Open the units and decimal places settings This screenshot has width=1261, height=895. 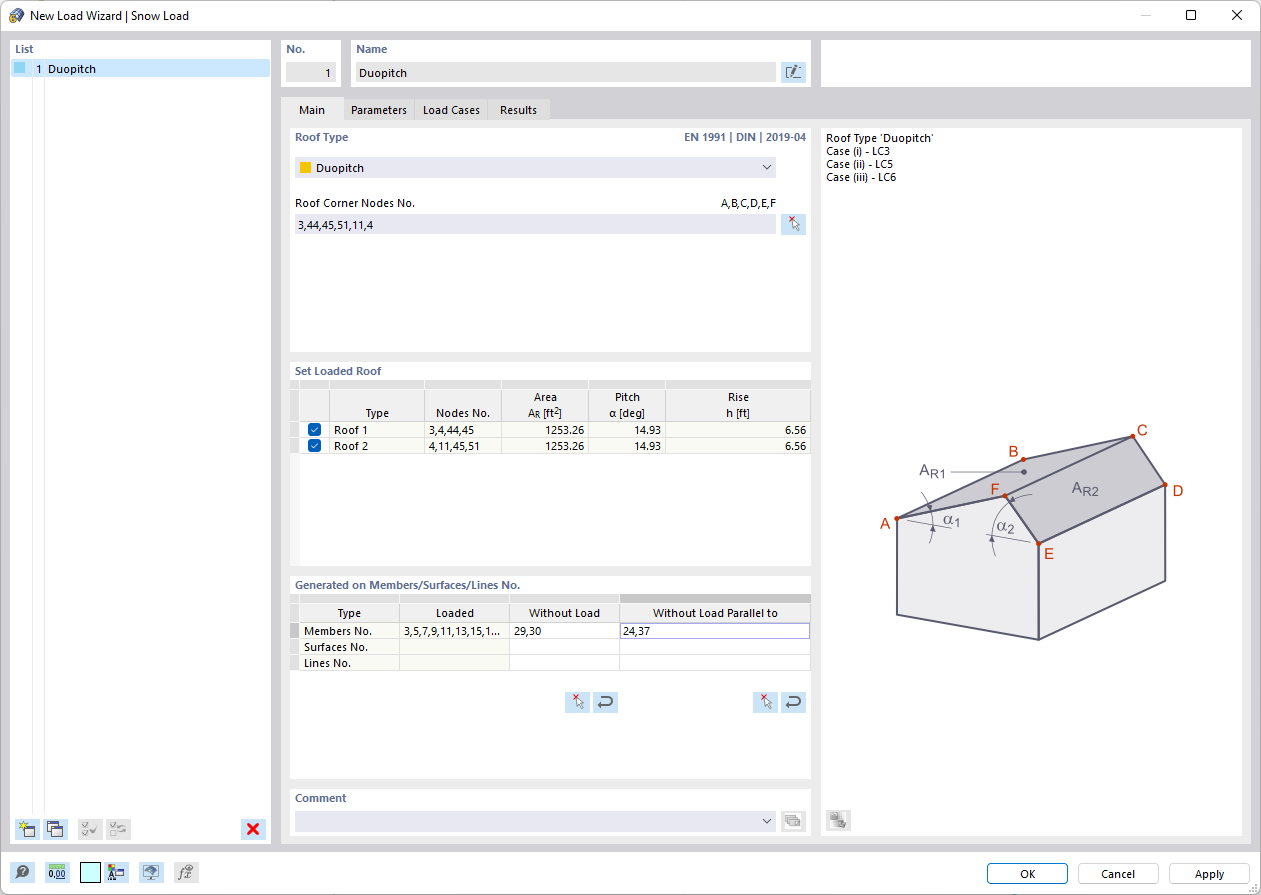(x=57, y=872)
